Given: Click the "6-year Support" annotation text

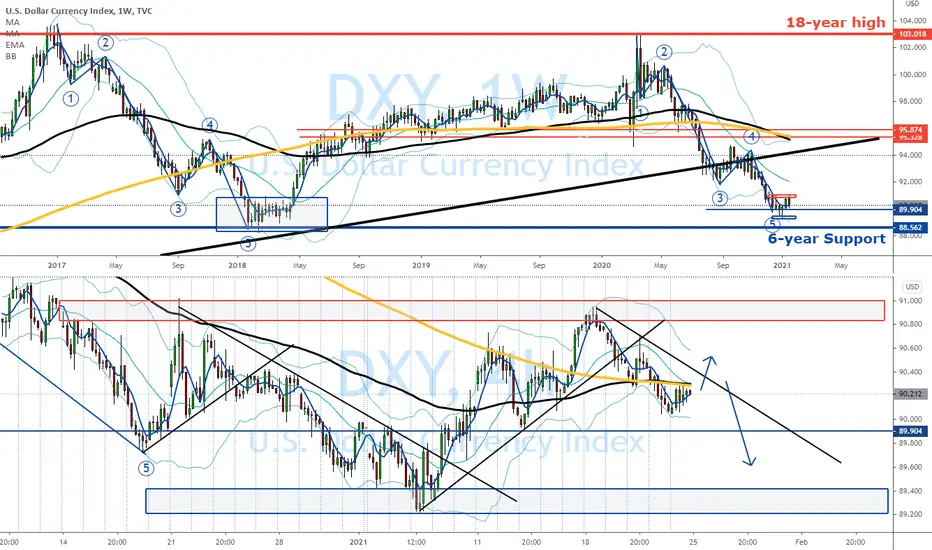Looking at the screenshot, I should click(x=826, y=238).
